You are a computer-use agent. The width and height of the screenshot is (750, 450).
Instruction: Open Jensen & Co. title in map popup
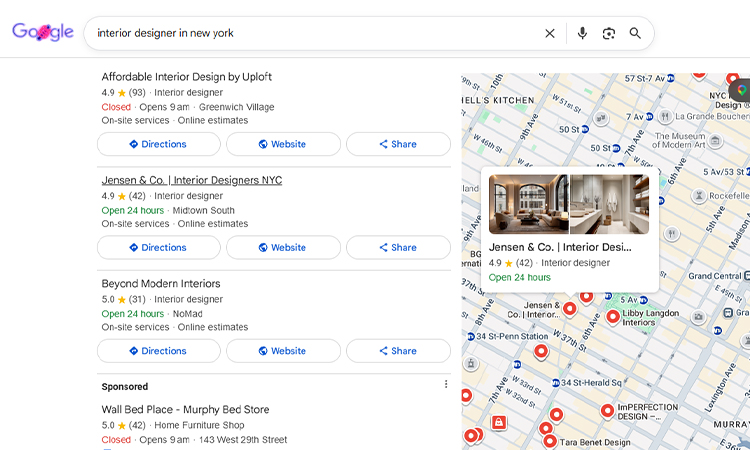tap(560, 247)
